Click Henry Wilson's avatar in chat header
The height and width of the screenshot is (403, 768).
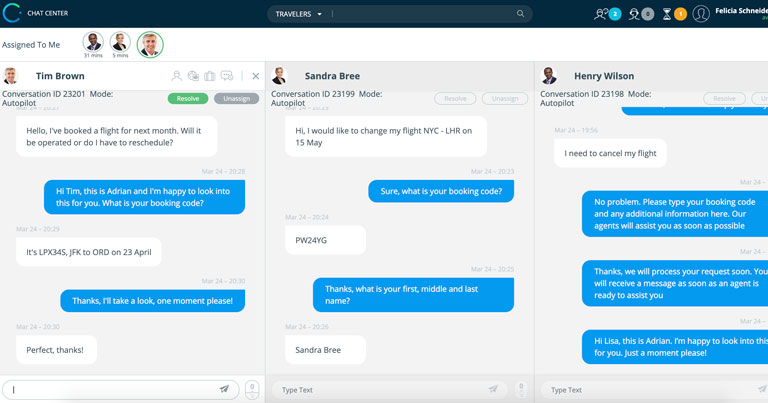coord(549,76)
